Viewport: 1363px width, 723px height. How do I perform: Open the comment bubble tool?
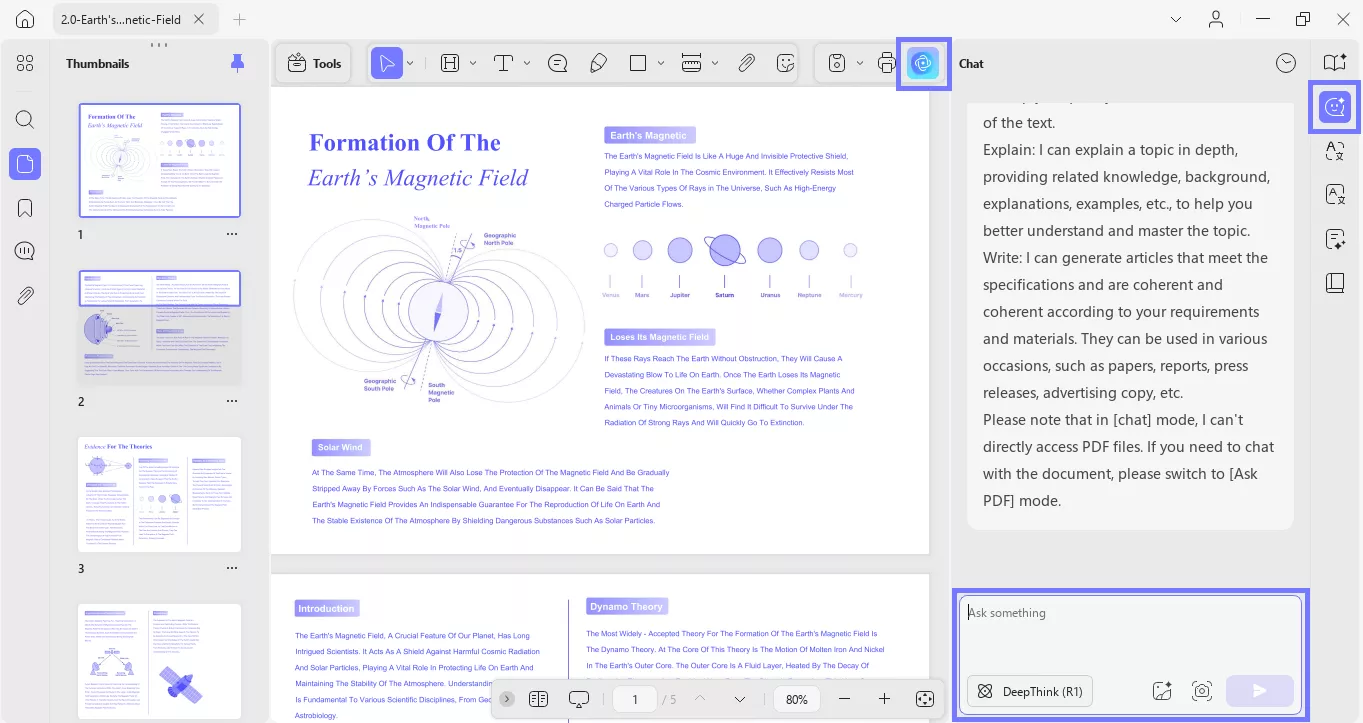click(x=558, y=63)
